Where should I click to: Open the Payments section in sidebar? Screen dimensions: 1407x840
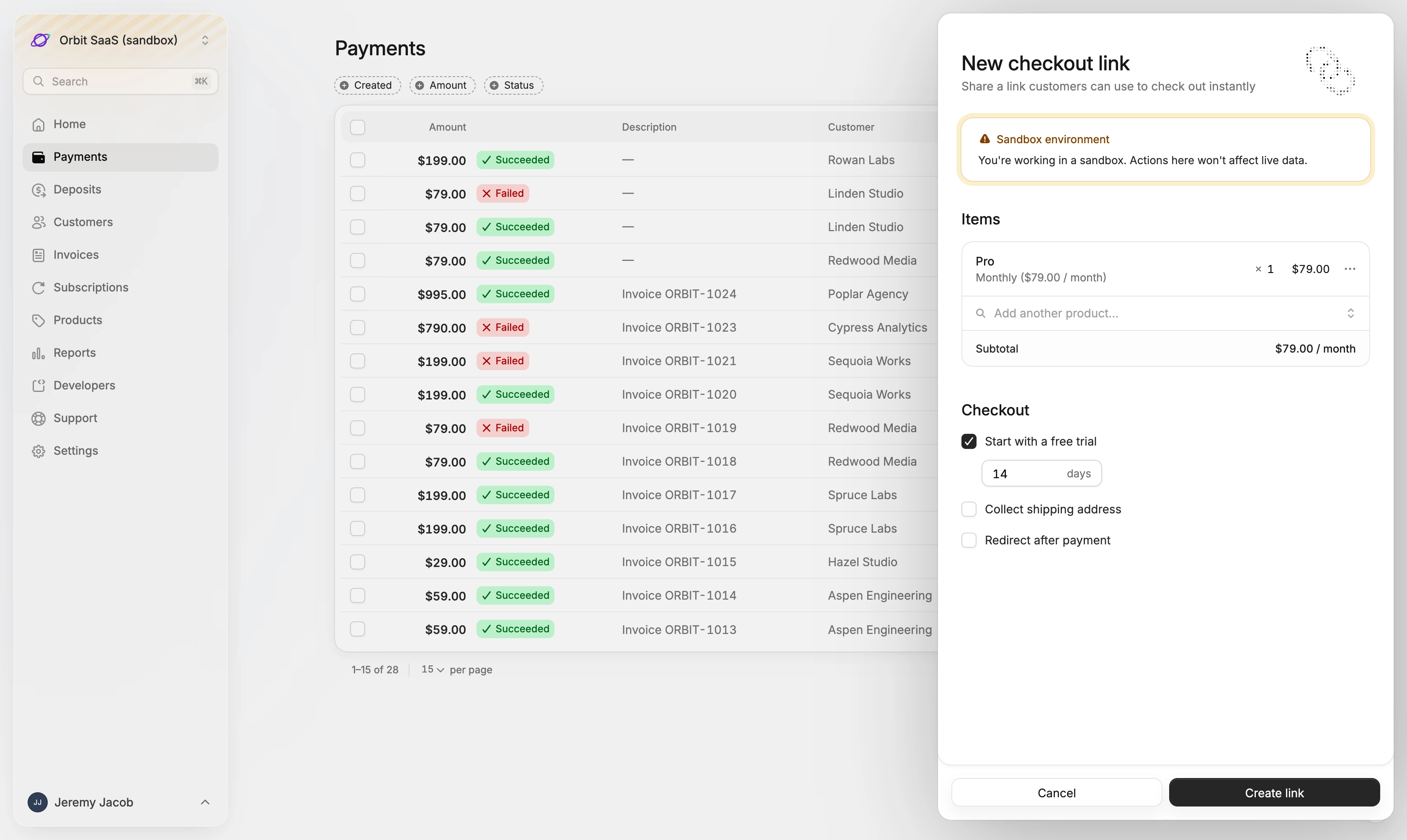coord(121,157)
